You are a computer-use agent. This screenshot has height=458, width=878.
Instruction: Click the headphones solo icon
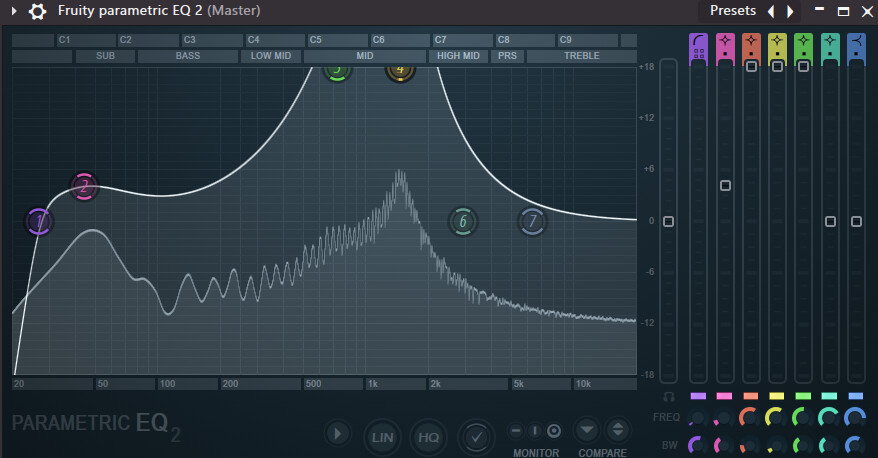click(669, 396)
